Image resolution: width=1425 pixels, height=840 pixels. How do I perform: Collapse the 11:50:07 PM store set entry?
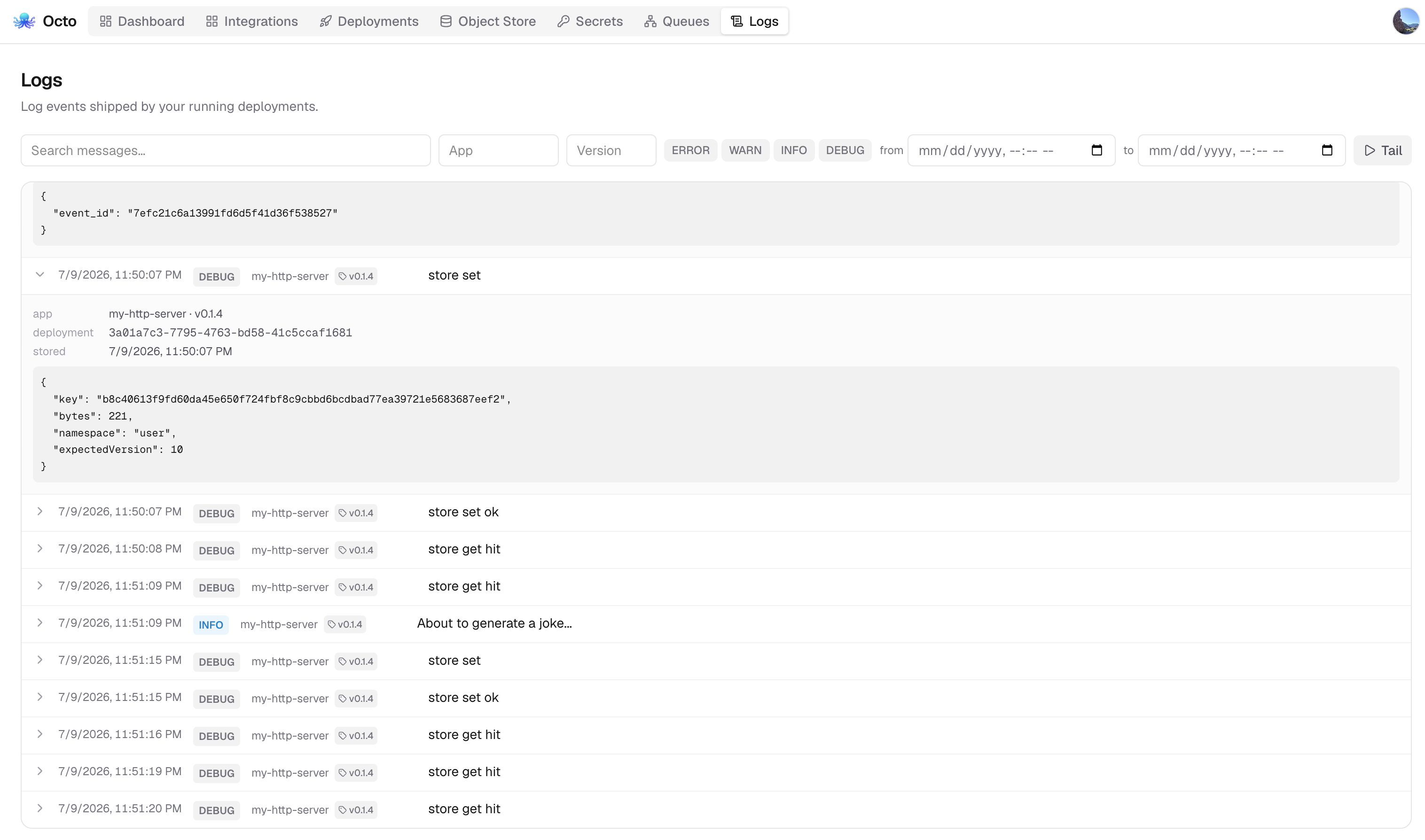(39, 274)
